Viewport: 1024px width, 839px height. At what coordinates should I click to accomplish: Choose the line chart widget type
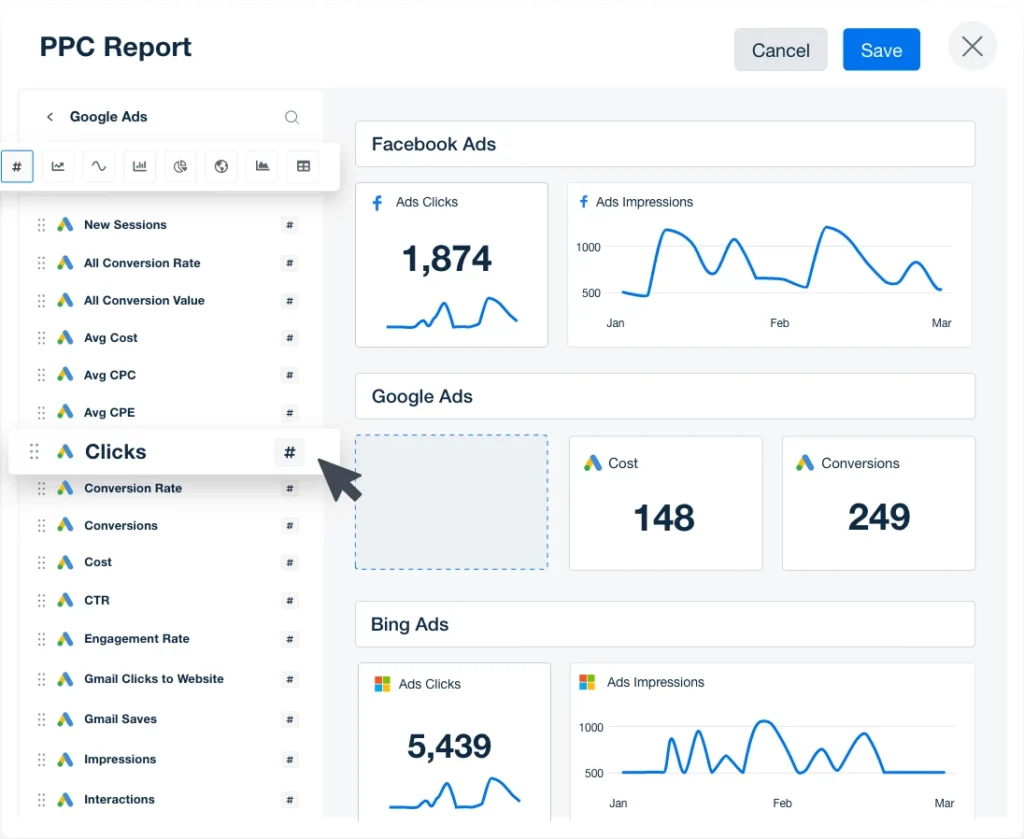point(58,166)
